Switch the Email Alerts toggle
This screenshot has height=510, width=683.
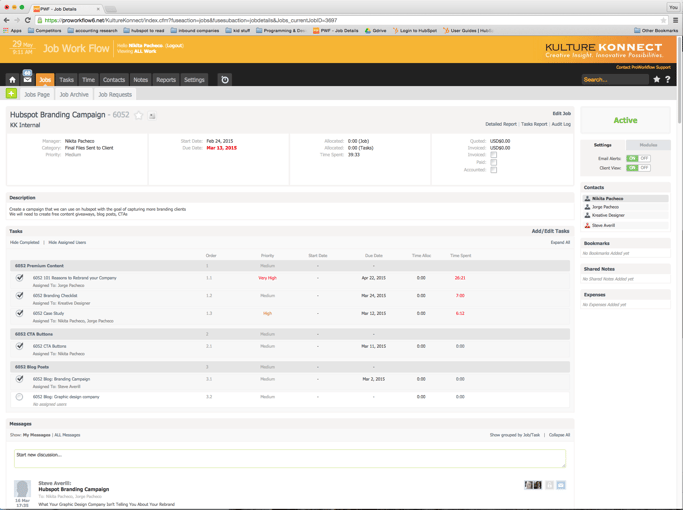(x=638, y=158)
